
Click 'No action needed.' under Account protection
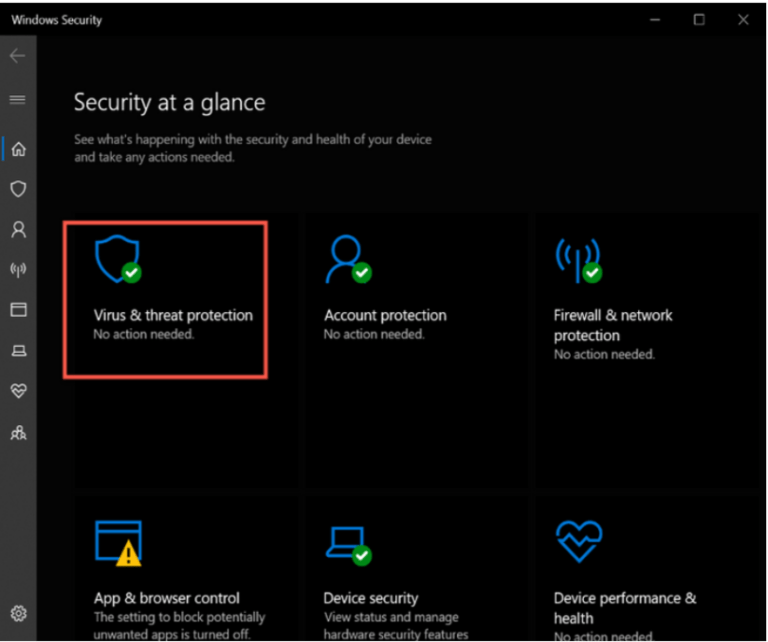coord(374,334)
